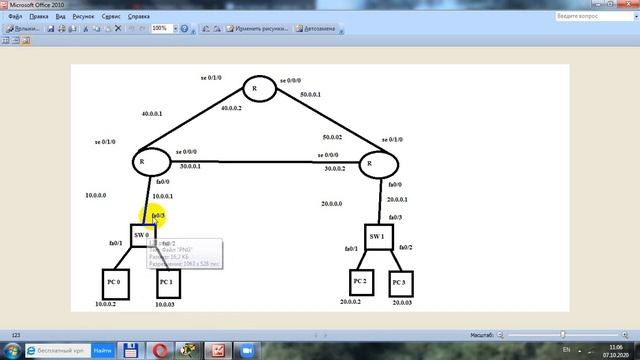The width and height of the screenshot is (640, 360).
Task: Click the taskbar search input field
Action: (58, 351)
